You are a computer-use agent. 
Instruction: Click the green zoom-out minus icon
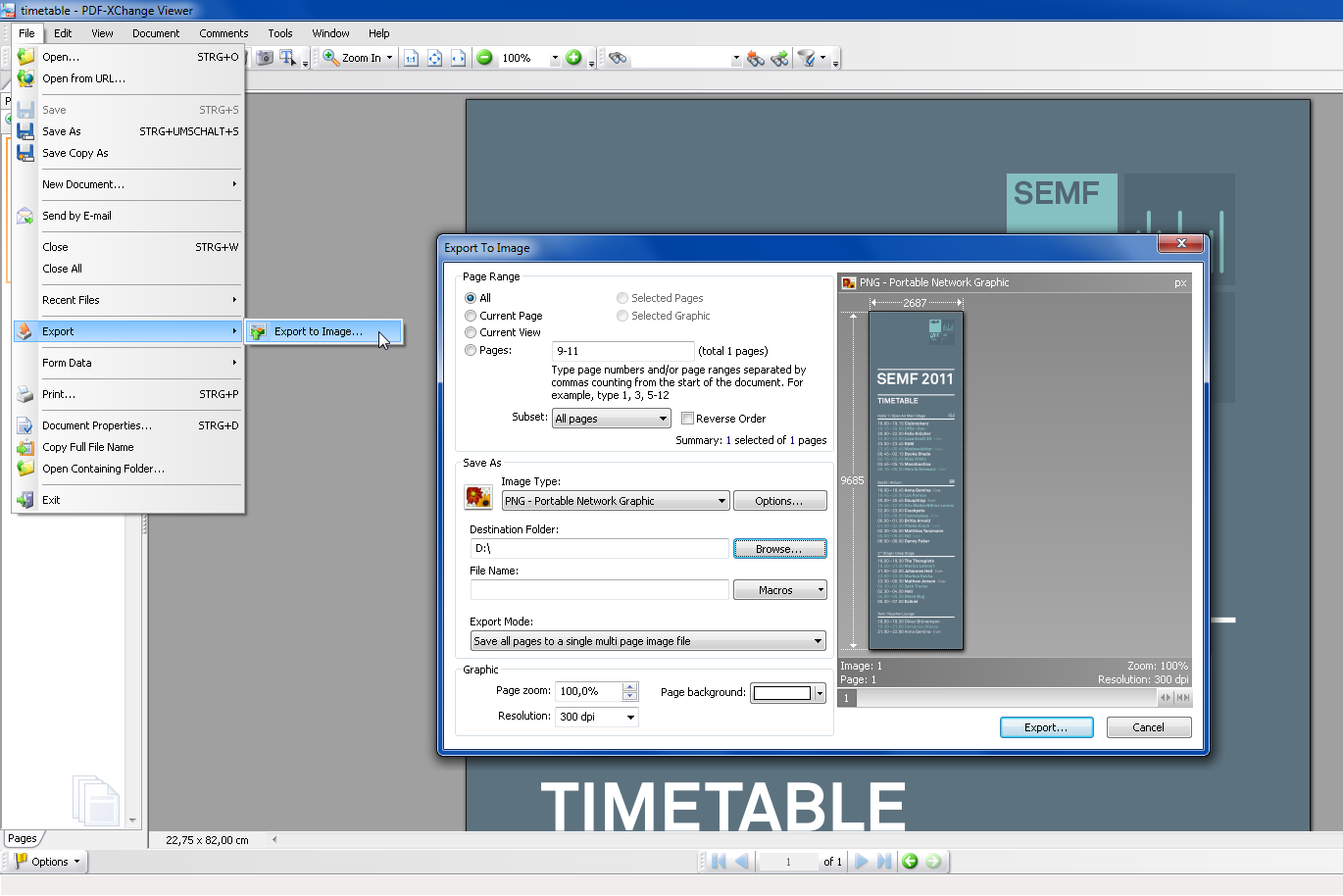coord(484,58)
